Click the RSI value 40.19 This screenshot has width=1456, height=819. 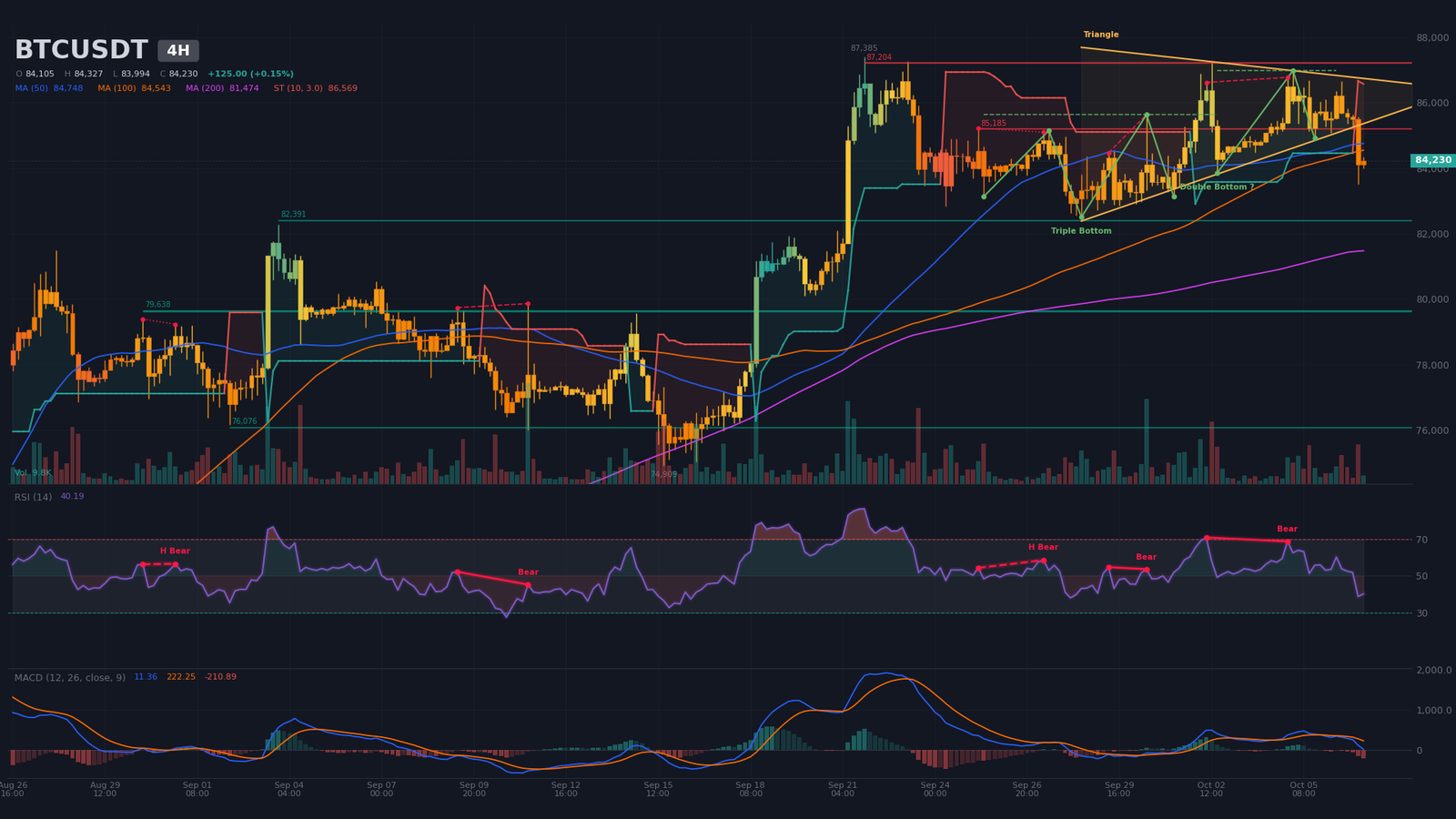[72, 497]
